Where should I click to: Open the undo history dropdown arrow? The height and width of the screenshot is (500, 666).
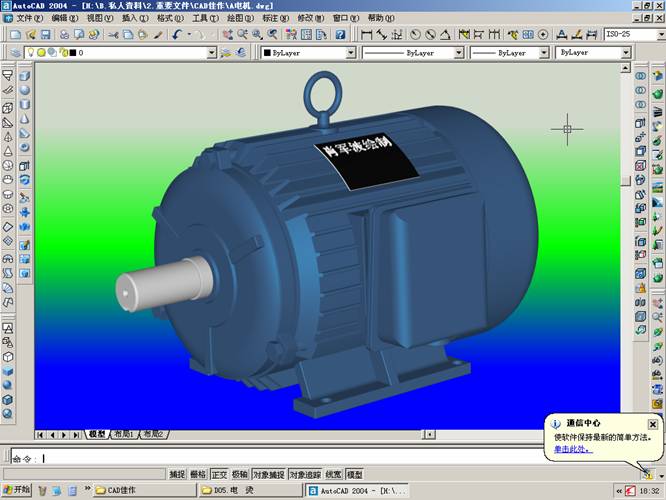point(189,35)
